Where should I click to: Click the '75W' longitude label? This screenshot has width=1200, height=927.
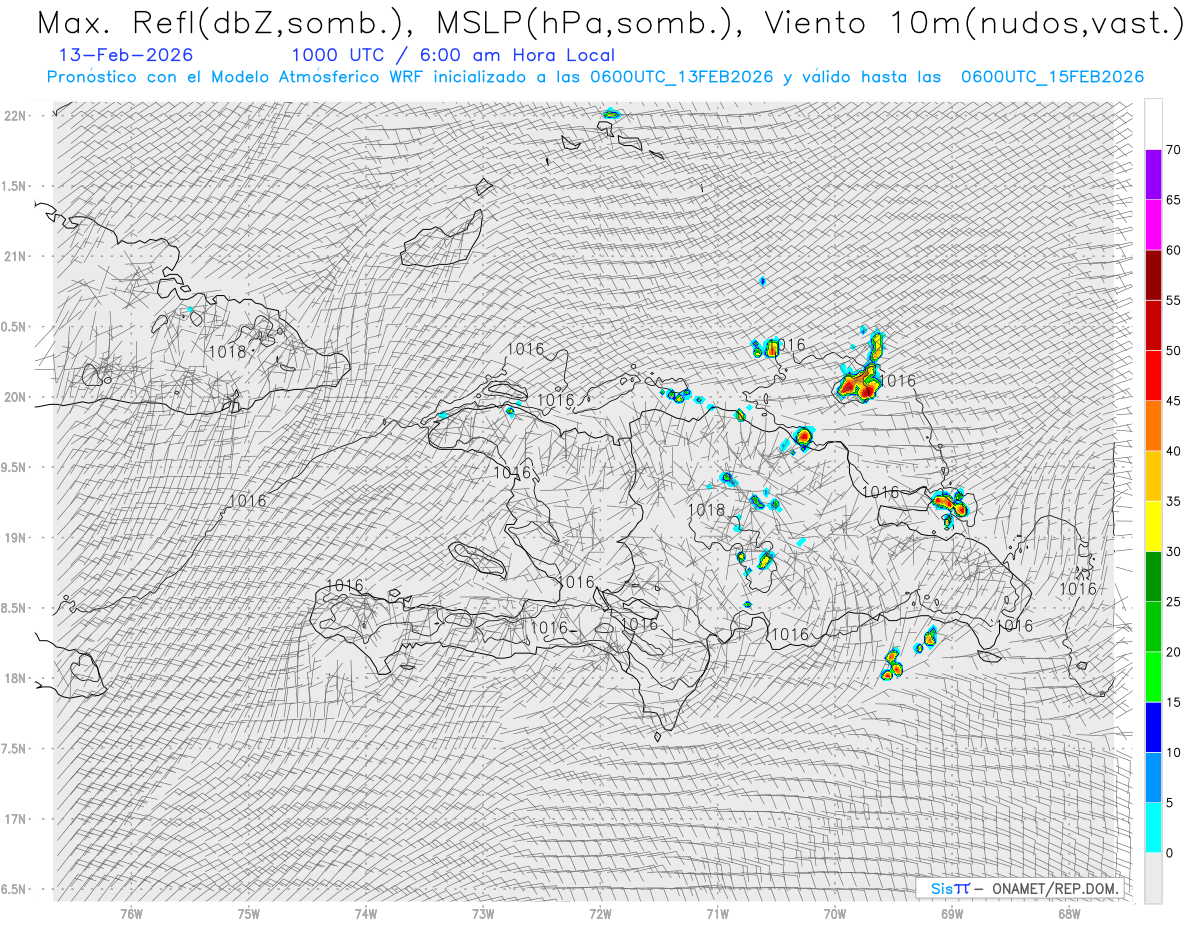[x=248, y=913]
